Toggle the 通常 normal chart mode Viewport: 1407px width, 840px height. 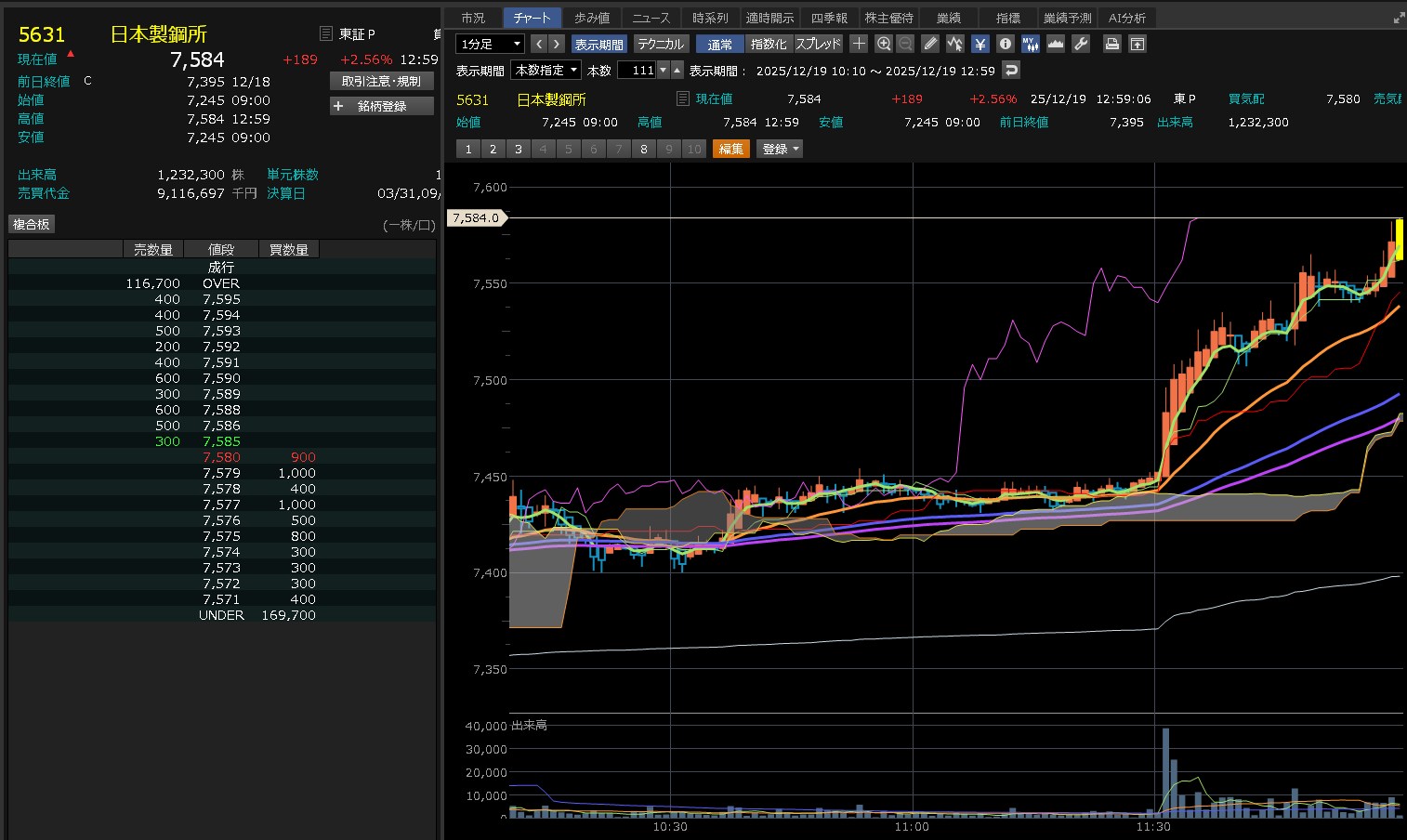(x=719, y=44)
